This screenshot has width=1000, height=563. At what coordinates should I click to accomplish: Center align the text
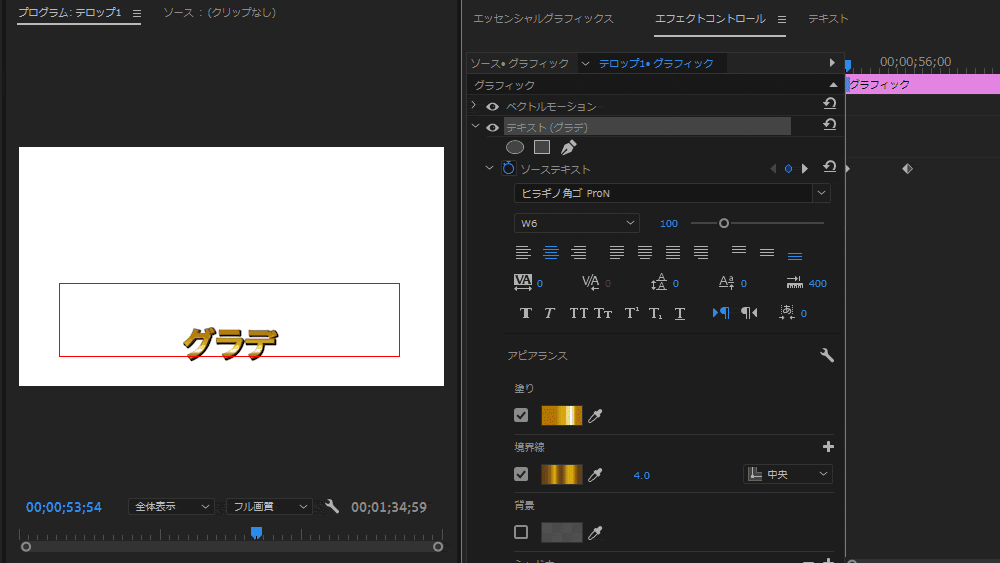click(550, 253)
